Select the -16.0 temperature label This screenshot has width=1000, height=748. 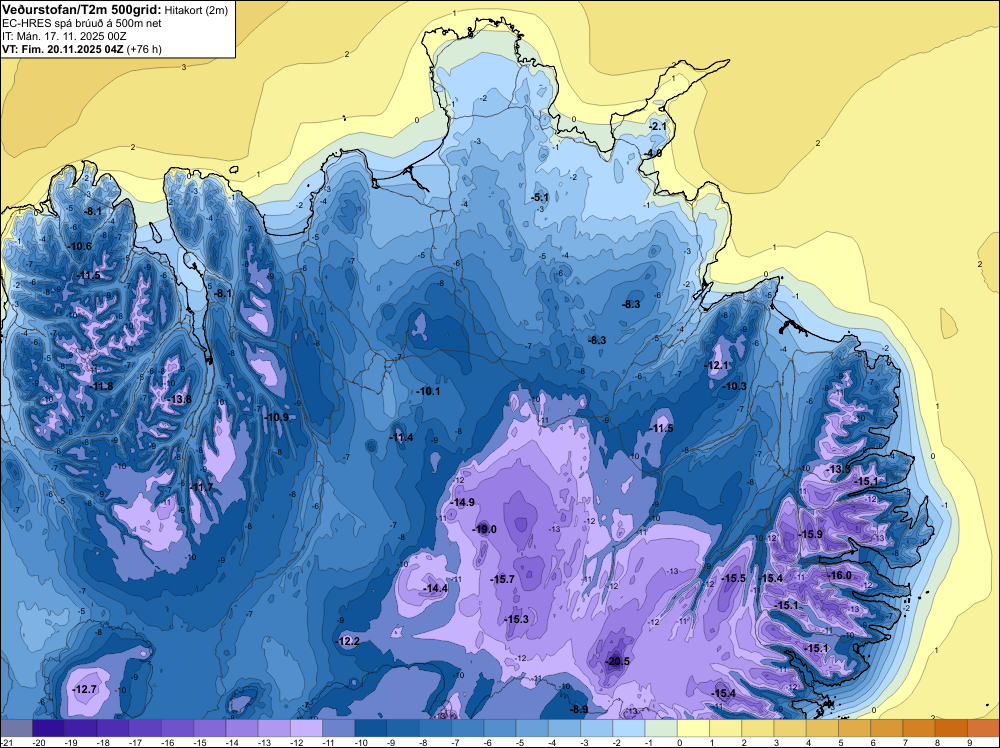(x=839, y=575)
